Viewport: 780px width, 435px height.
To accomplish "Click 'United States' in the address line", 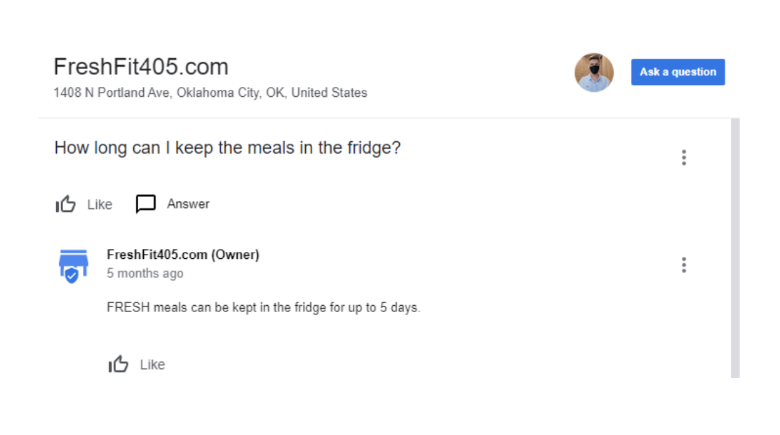I will pyautogui.click(x=329, y=93).
